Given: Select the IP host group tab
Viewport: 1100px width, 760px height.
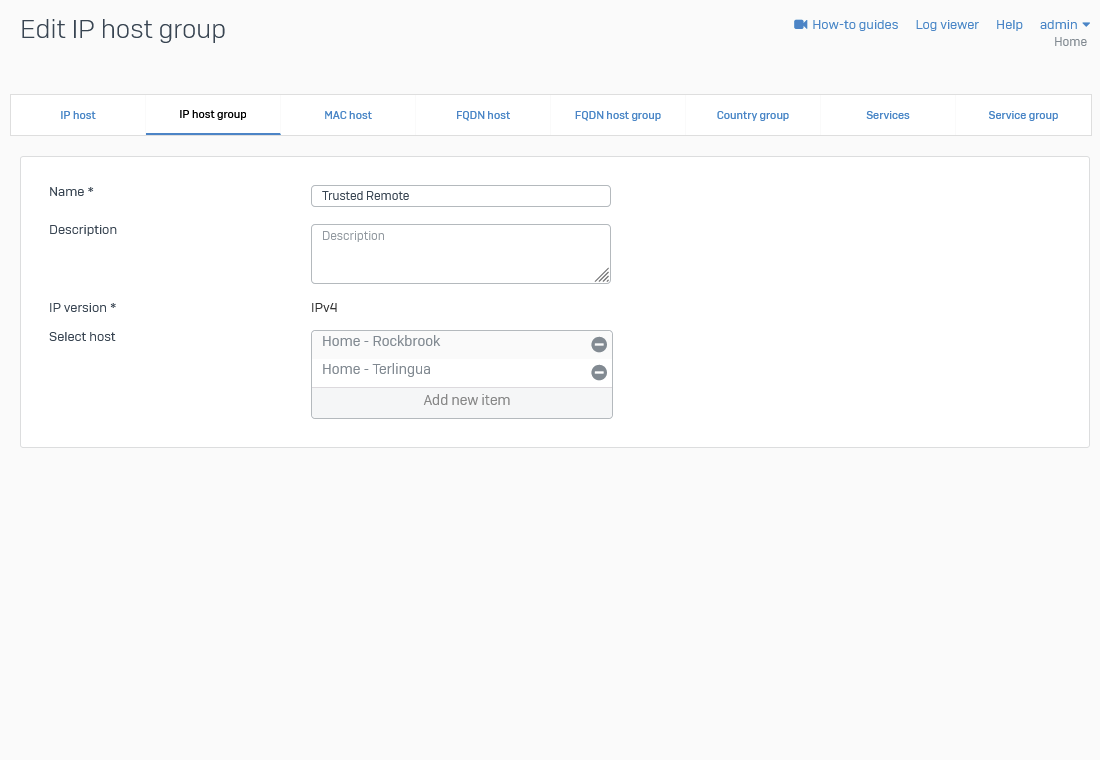Looking at the screenshot, I should (x=213, y=115).
